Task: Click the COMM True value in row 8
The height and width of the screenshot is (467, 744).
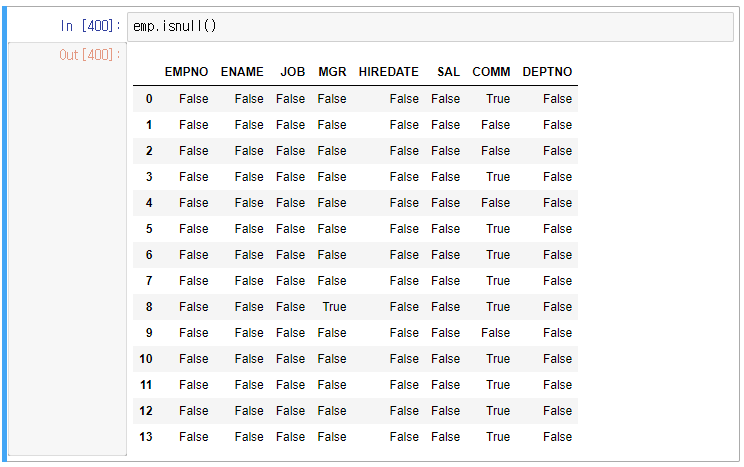Action: [x=498, y=307]
